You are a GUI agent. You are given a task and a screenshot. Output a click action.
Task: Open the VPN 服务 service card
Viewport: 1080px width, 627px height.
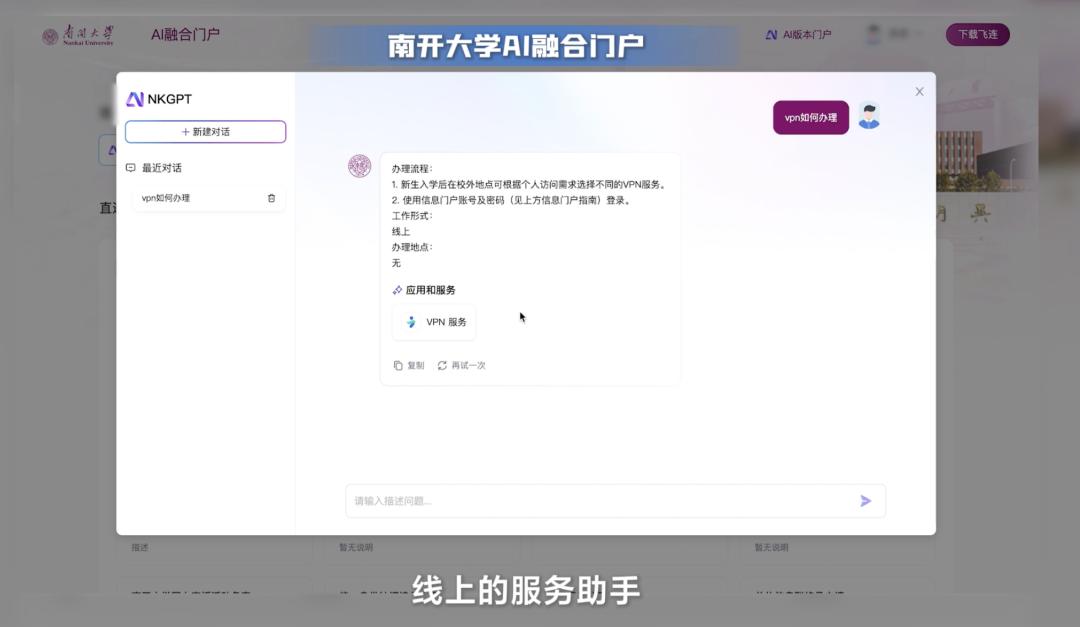(x=433, y=322)
